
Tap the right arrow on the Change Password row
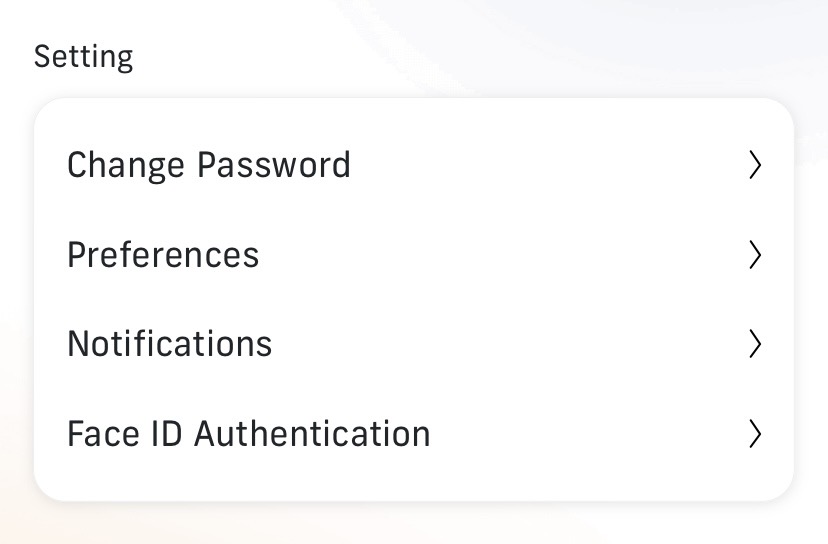pyautogui.click(x=755, y=165)
